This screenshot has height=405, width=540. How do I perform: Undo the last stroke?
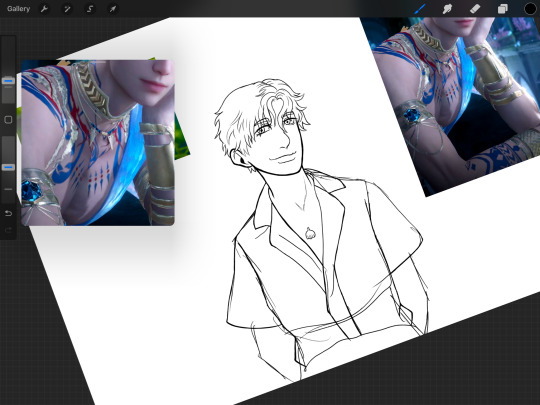[x=8, y=214]
